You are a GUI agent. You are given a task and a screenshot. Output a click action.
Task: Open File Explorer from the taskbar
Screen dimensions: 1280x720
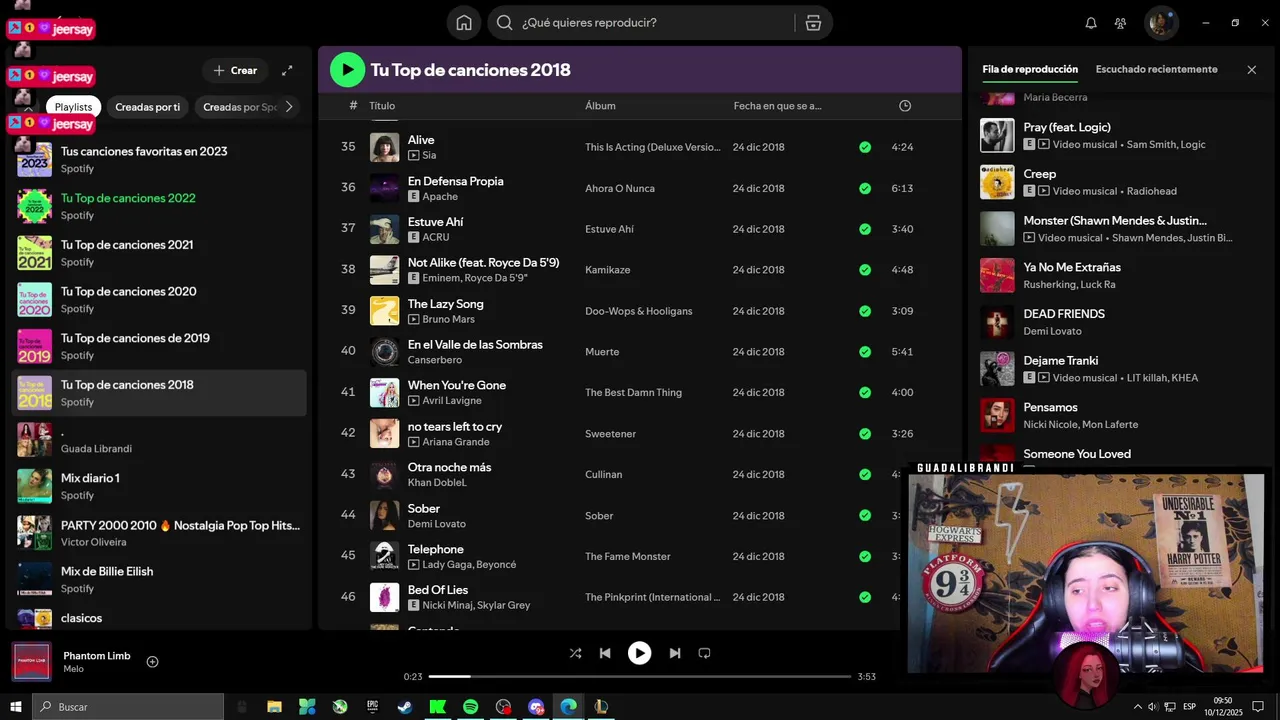click(x=274, y=706)
